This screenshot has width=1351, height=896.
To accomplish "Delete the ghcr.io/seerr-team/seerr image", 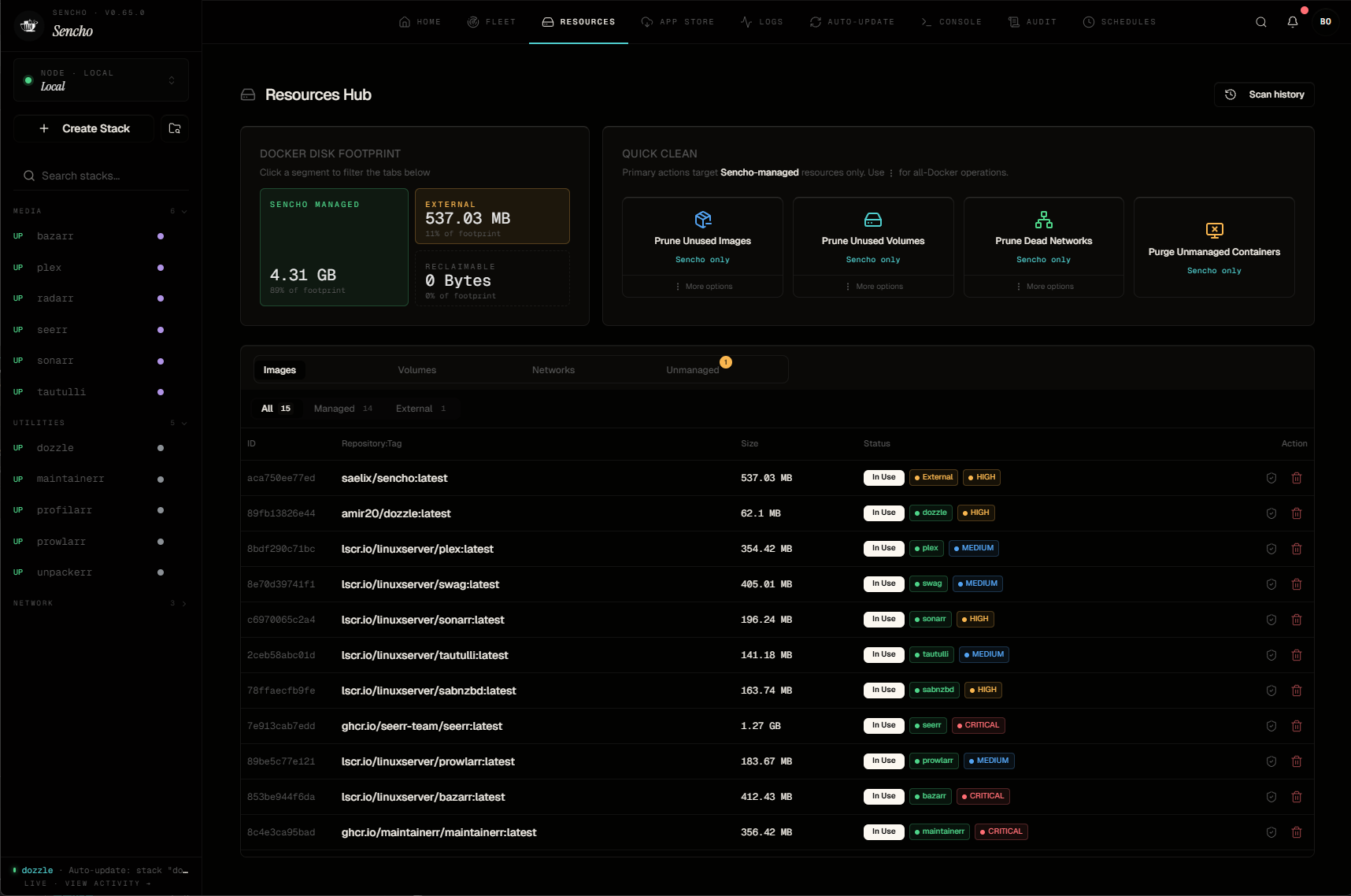I will pyautogui.click(x=1297, y=726).
